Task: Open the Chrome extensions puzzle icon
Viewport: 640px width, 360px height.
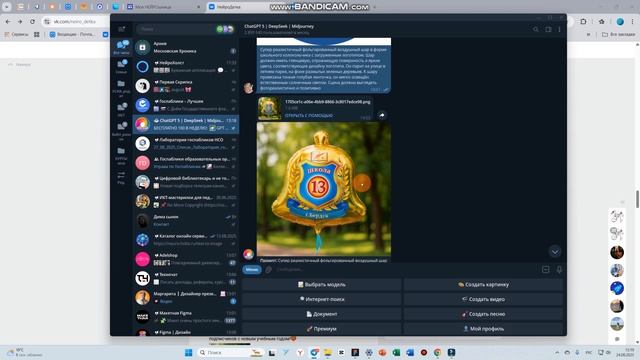Action: tap(583, 21)
